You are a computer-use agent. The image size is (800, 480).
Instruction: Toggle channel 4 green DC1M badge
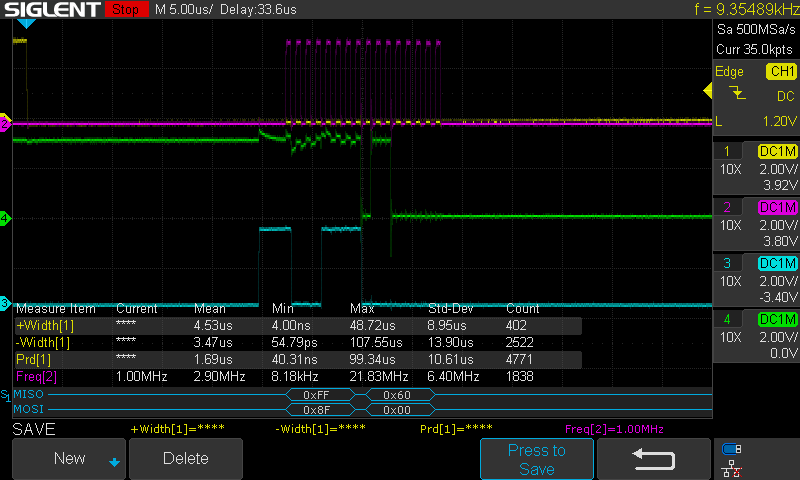pyautogui.click(x=778, y=320)
